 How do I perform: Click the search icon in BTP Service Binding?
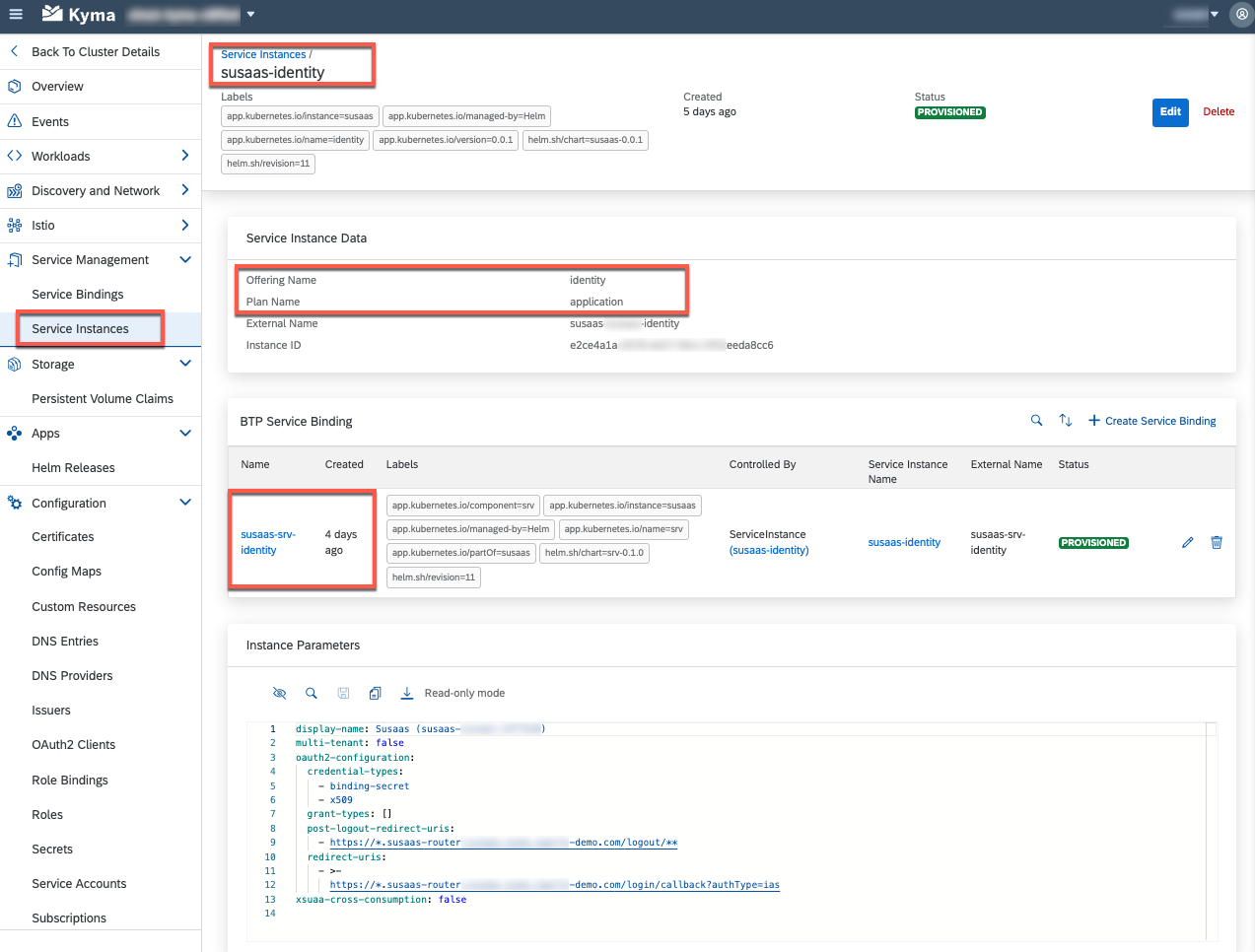point(1036,421)
